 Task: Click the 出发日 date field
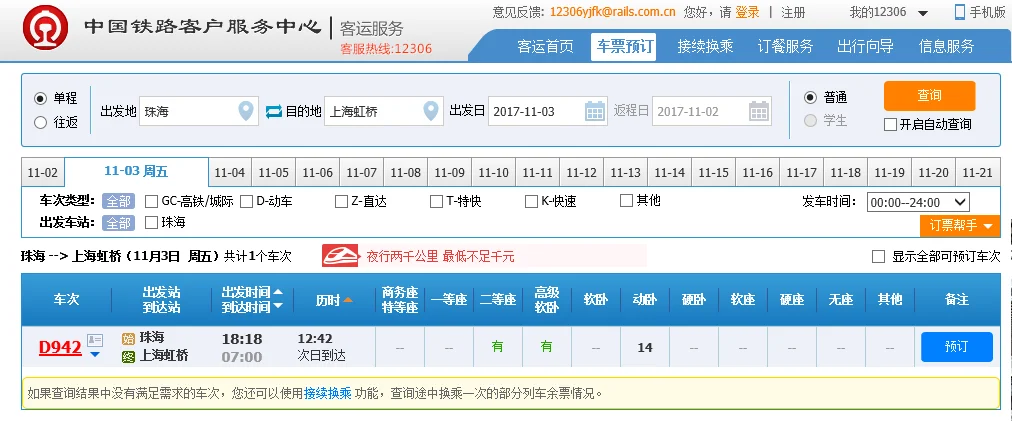click(547, 111)
